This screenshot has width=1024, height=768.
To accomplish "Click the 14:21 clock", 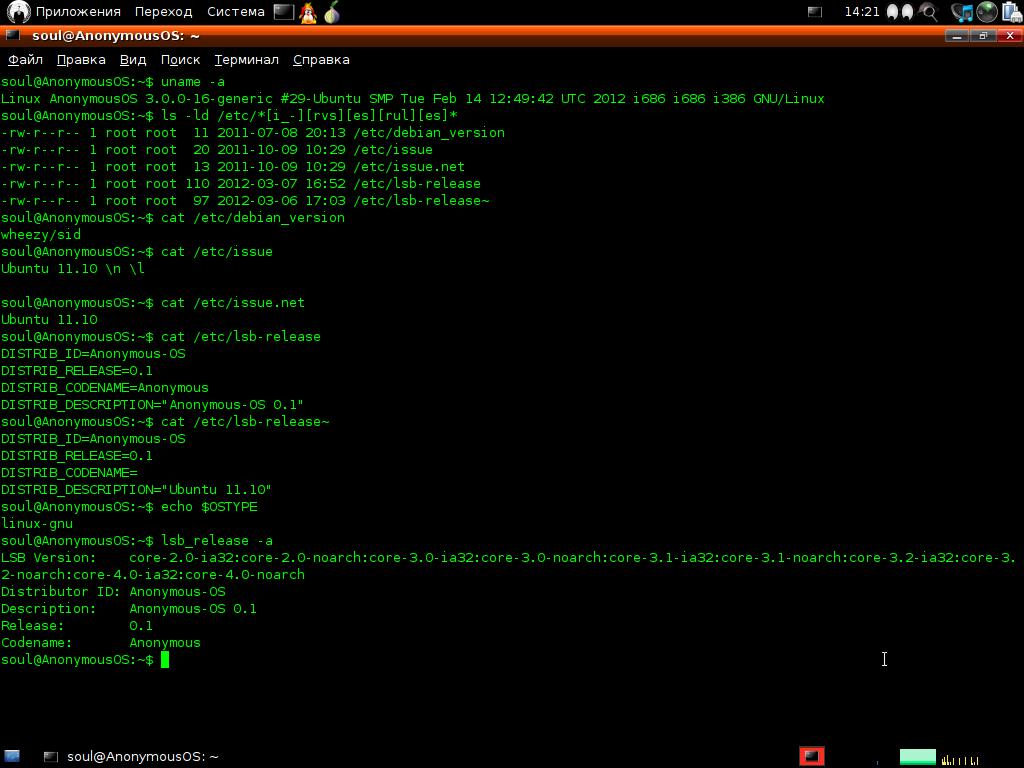I will pyautogui.click(x=861, y=12).
